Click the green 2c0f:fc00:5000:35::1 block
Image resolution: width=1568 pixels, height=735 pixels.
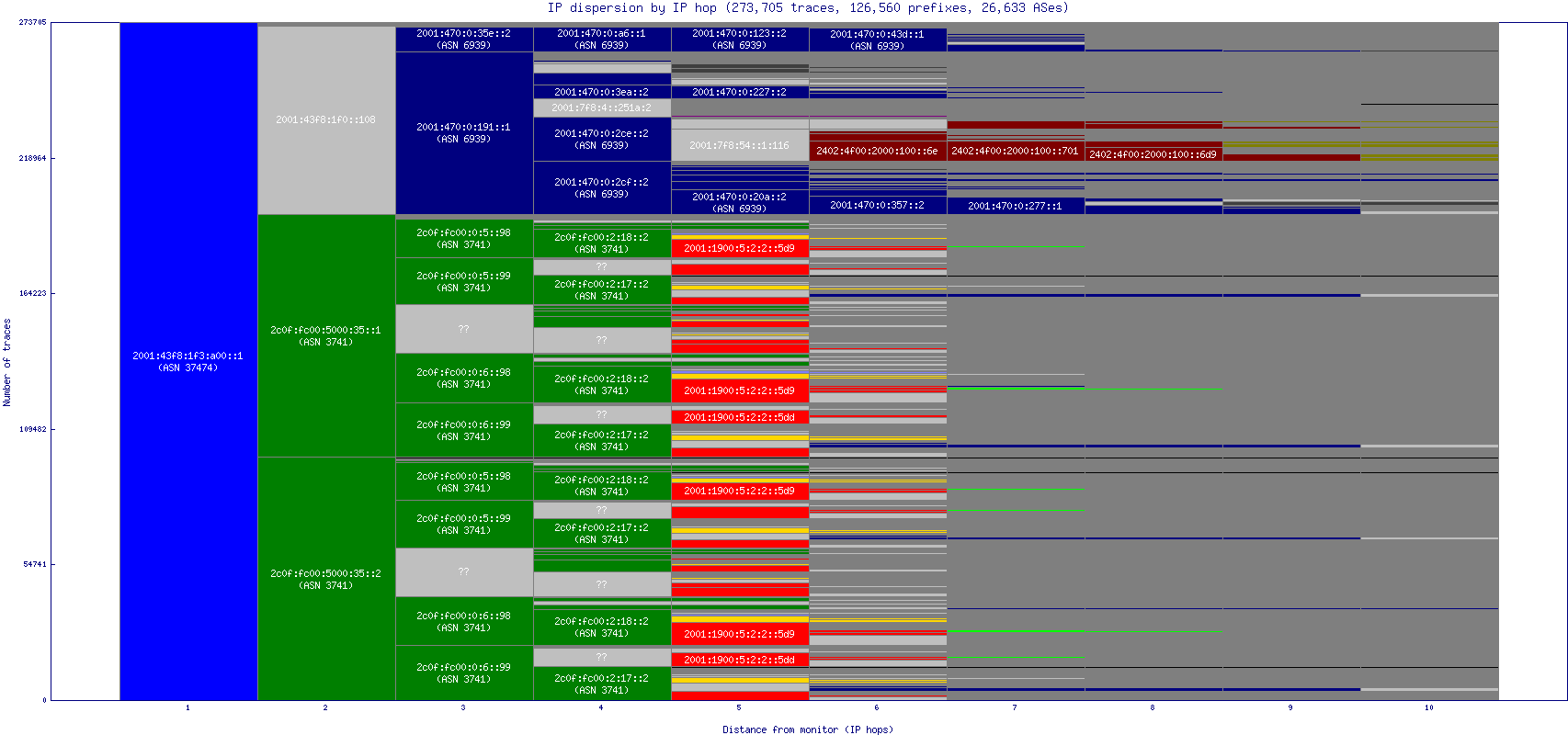326,335
